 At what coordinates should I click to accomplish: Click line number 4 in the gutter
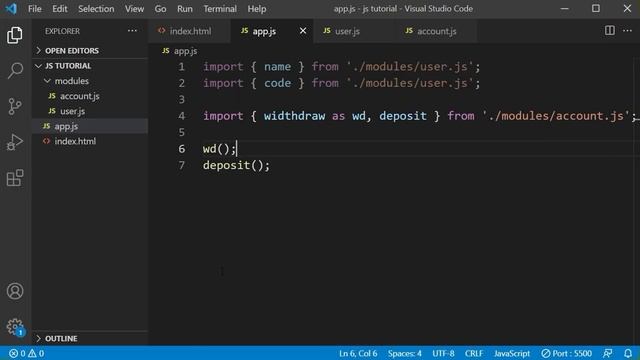pos(181,116)
